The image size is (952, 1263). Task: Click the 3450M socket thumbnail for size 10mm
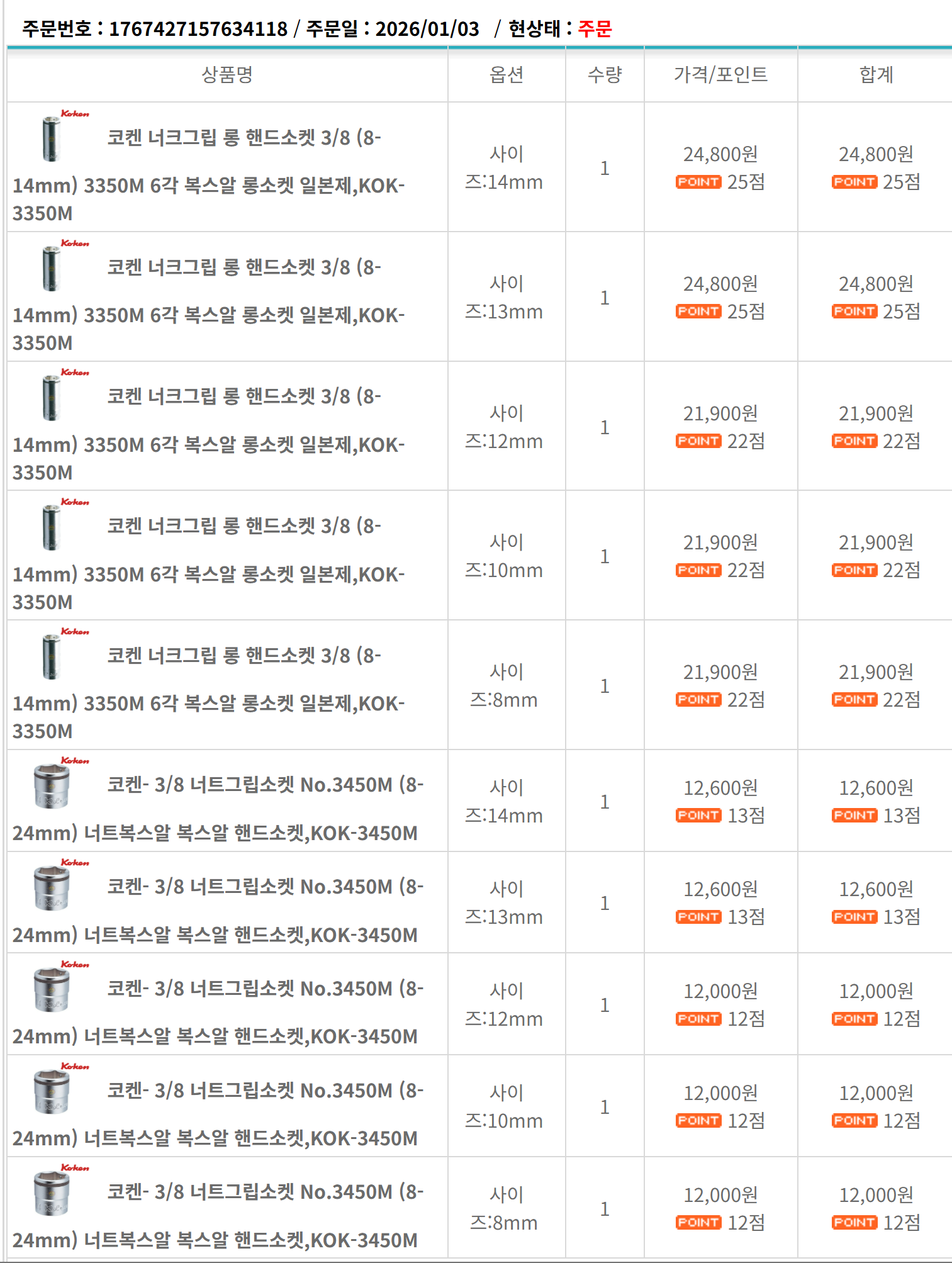(x=52, y=1091)
